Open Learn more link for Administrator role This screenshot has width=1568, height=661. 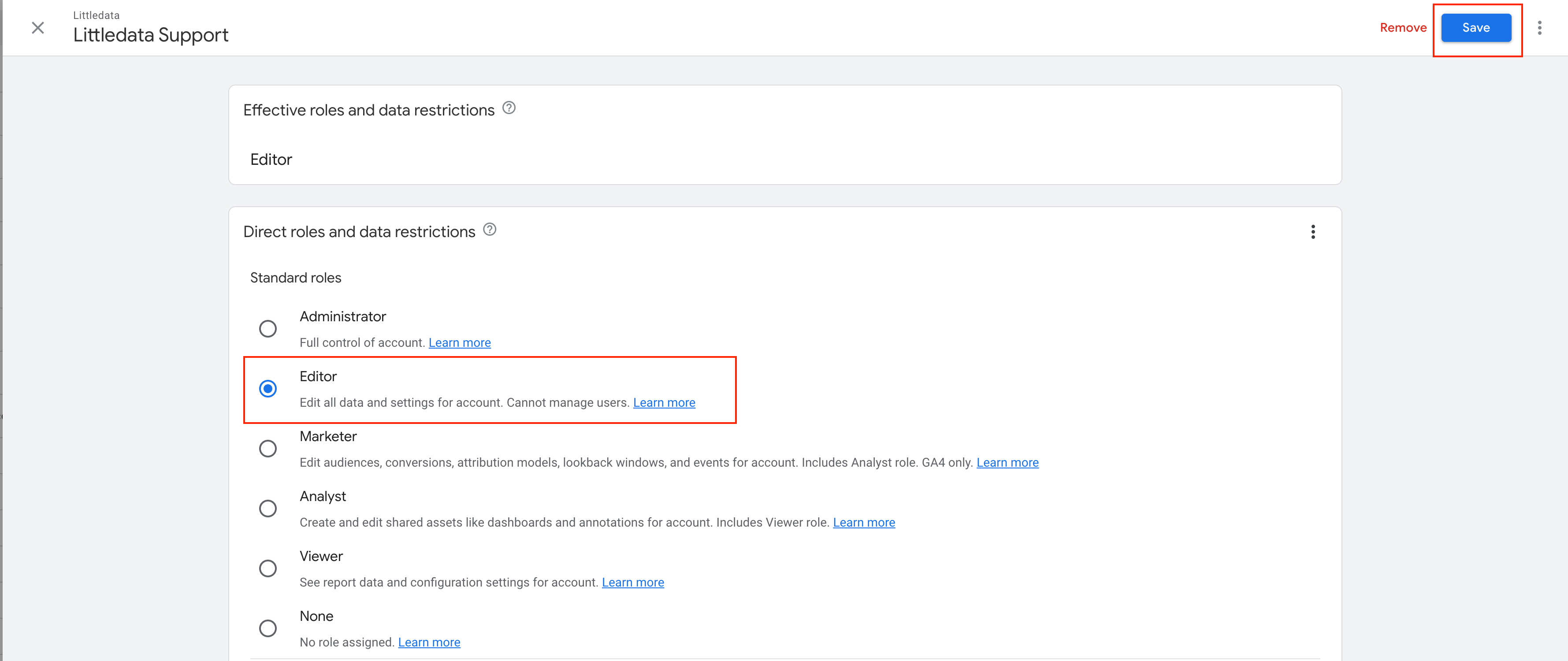click(x=460, y=343)
